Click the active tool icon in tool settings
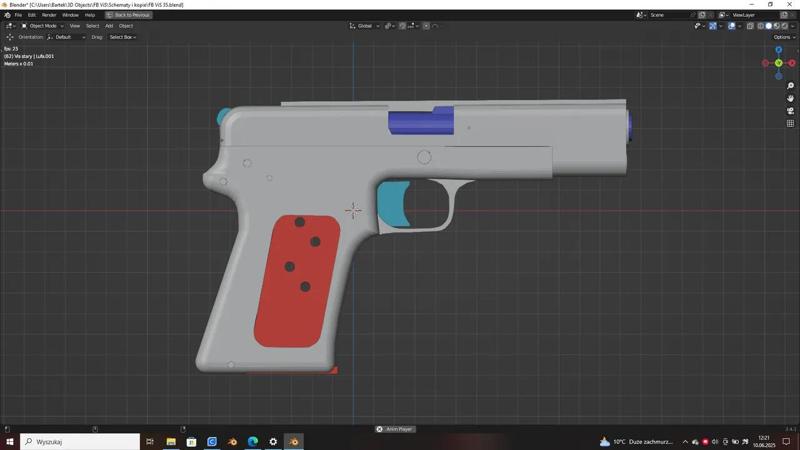The width and height of the screenshot is (800, 450). (x=10, y=37)
